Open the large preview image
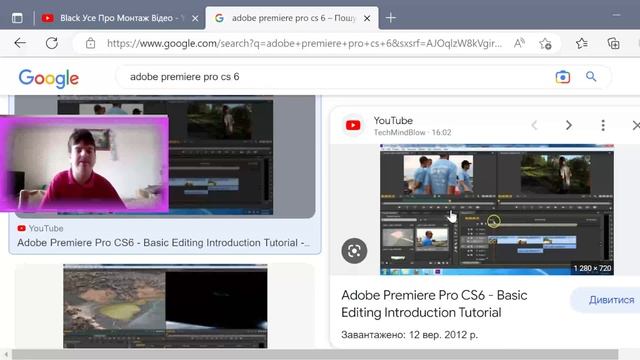The height and width of the screenshot is (360, 640). click(x=497, y=209)
